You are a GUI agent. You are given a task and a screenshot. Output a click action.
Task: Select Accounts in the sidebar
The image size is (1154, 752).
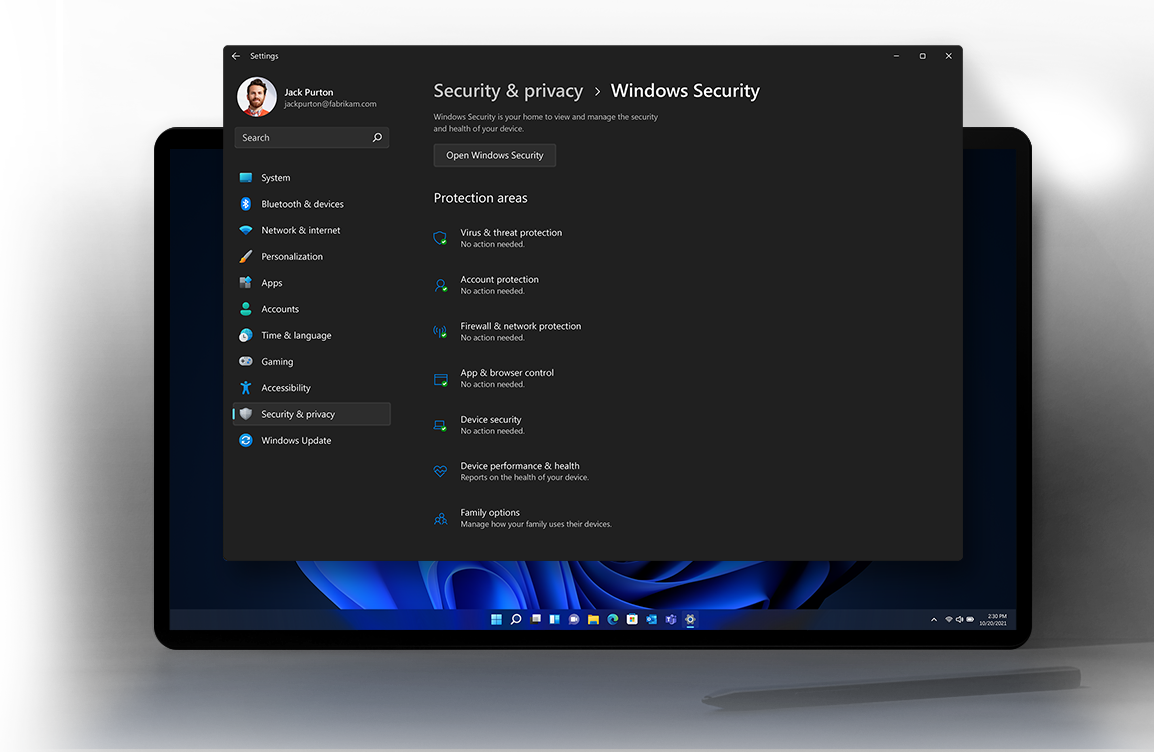point(311,309)
